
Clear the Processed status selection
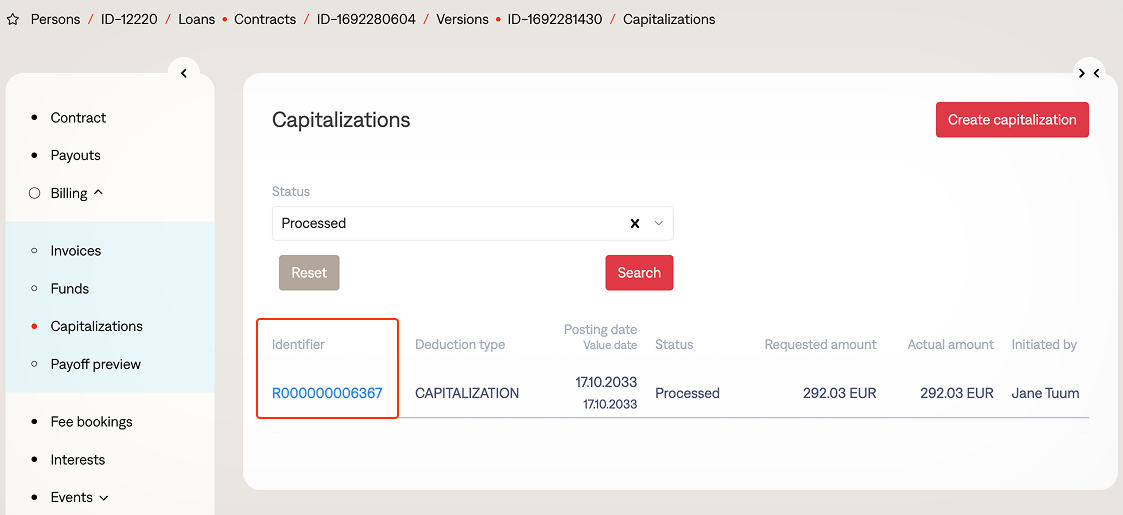click(x=634, y=224)
